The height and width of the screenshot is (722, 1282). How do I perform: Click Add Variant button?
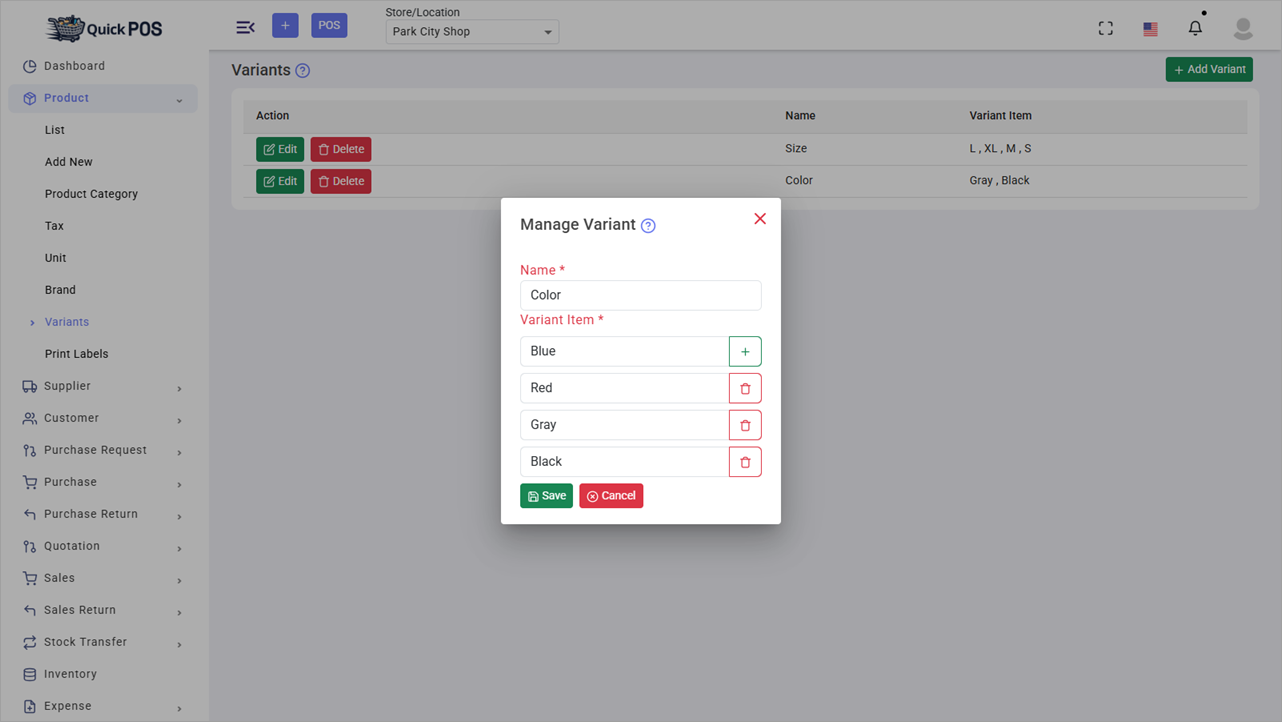(1209, 69)
